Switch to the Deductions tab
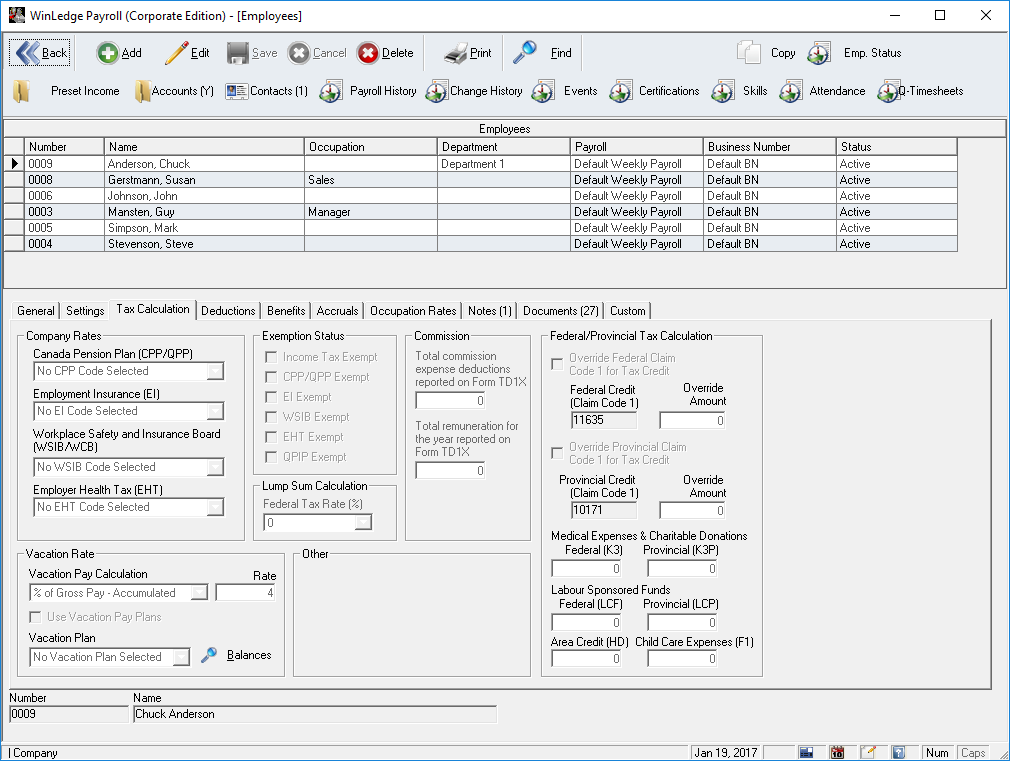Viewport: 1010px width, 761px height. coord(228,311)
